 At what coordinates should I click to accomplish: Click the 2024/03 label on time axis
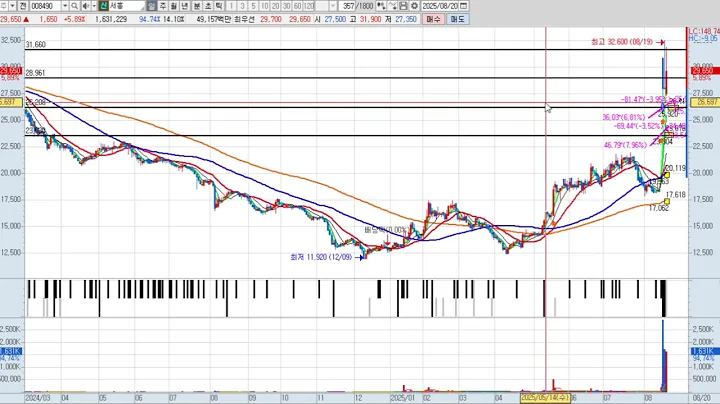(38, 398)
